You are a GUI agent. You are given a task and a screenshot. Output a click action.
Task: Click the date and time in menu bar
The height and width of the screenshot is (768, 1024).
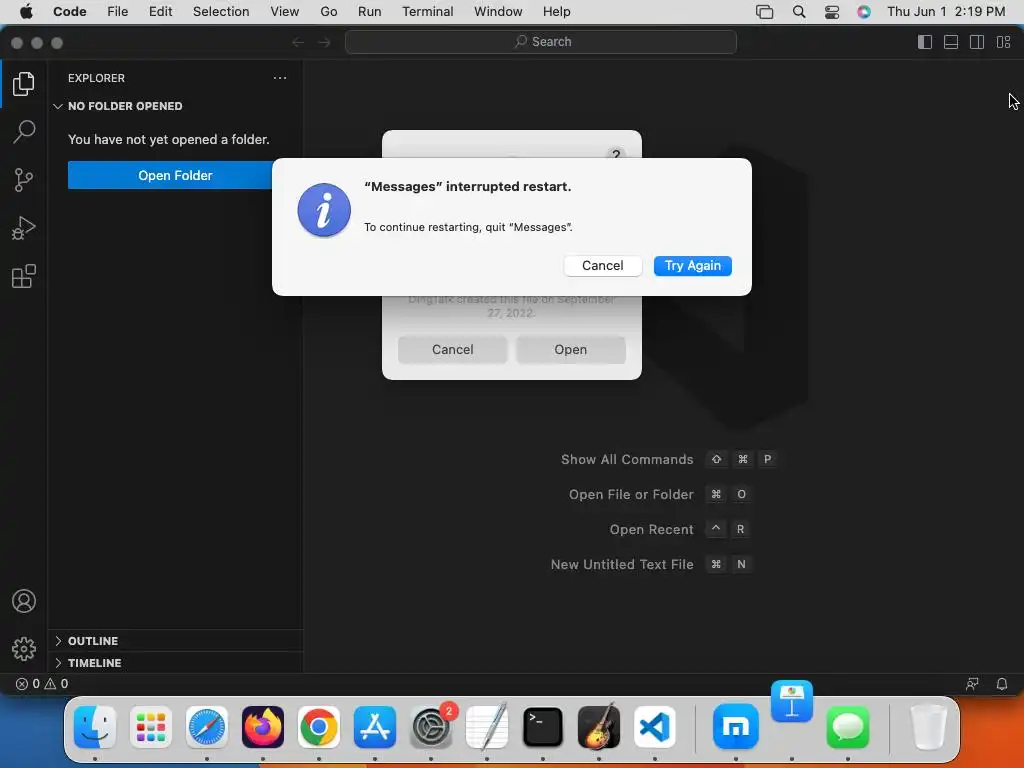[946, 12]
